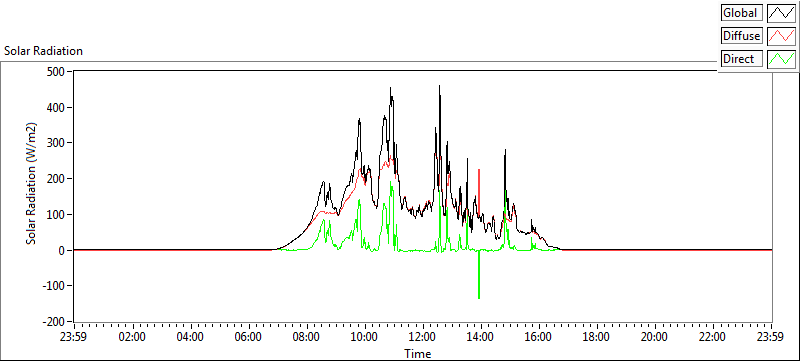Screen dimensions: 800x361
Task: Click the -100 y-axis value
Action: click(53, 286)
